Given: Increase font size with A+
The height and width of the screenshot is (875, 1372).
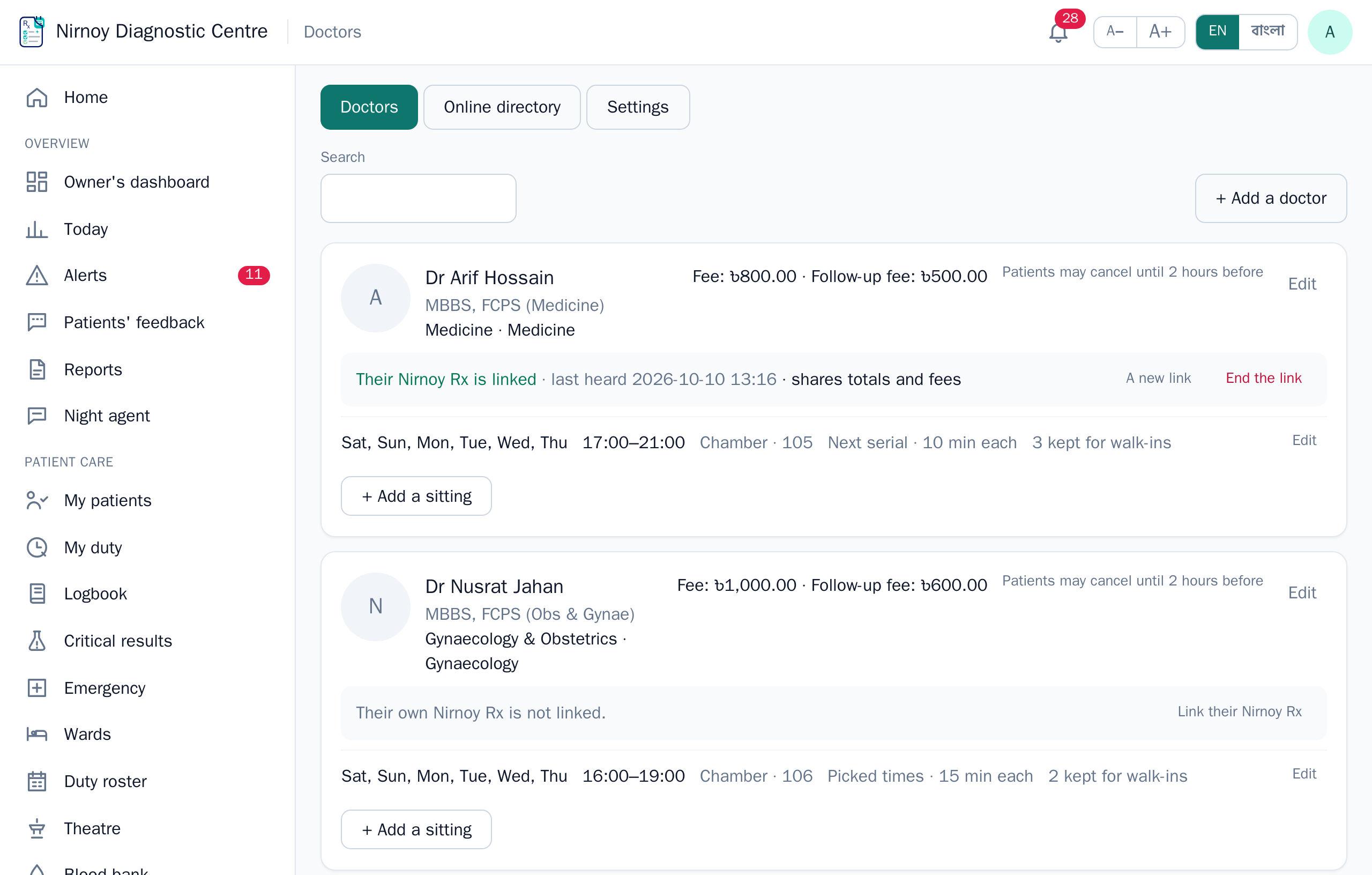Looking at the screenshot, I should point(1161,32).
